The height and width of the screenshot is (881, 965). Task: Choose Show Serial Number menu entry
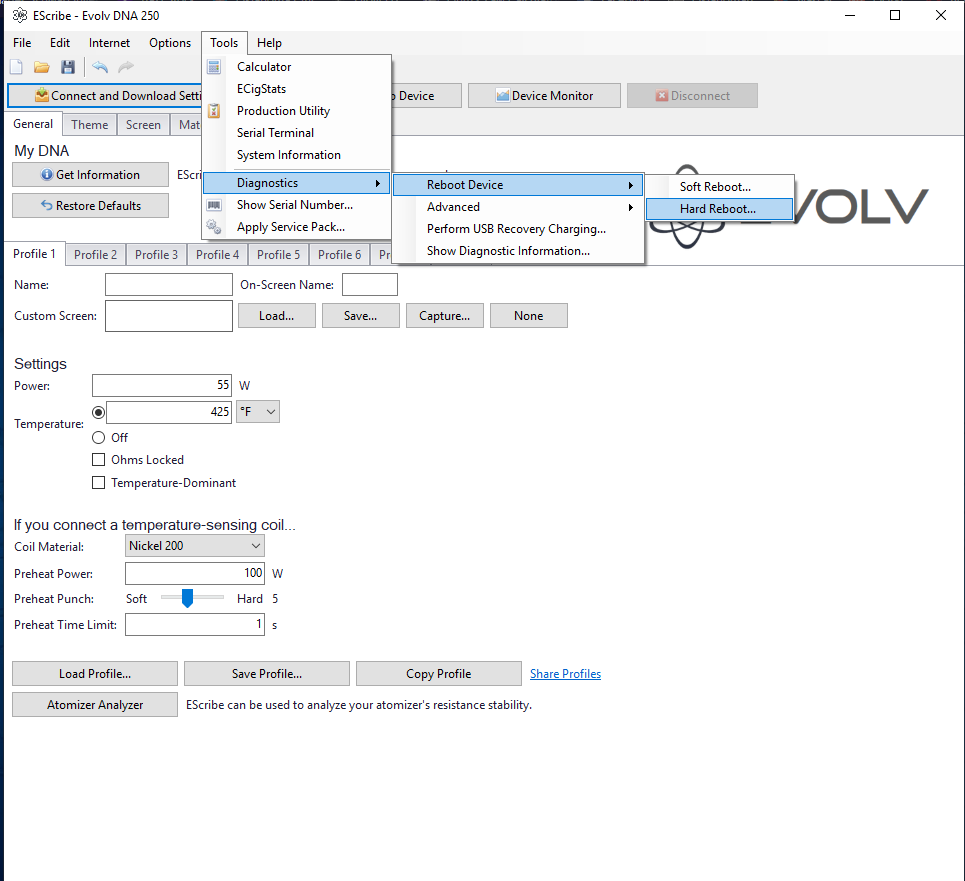click(294, 205)
